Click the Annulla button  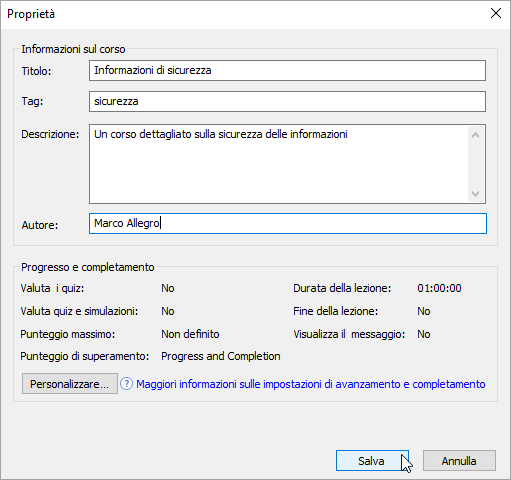tap(459, 461)
